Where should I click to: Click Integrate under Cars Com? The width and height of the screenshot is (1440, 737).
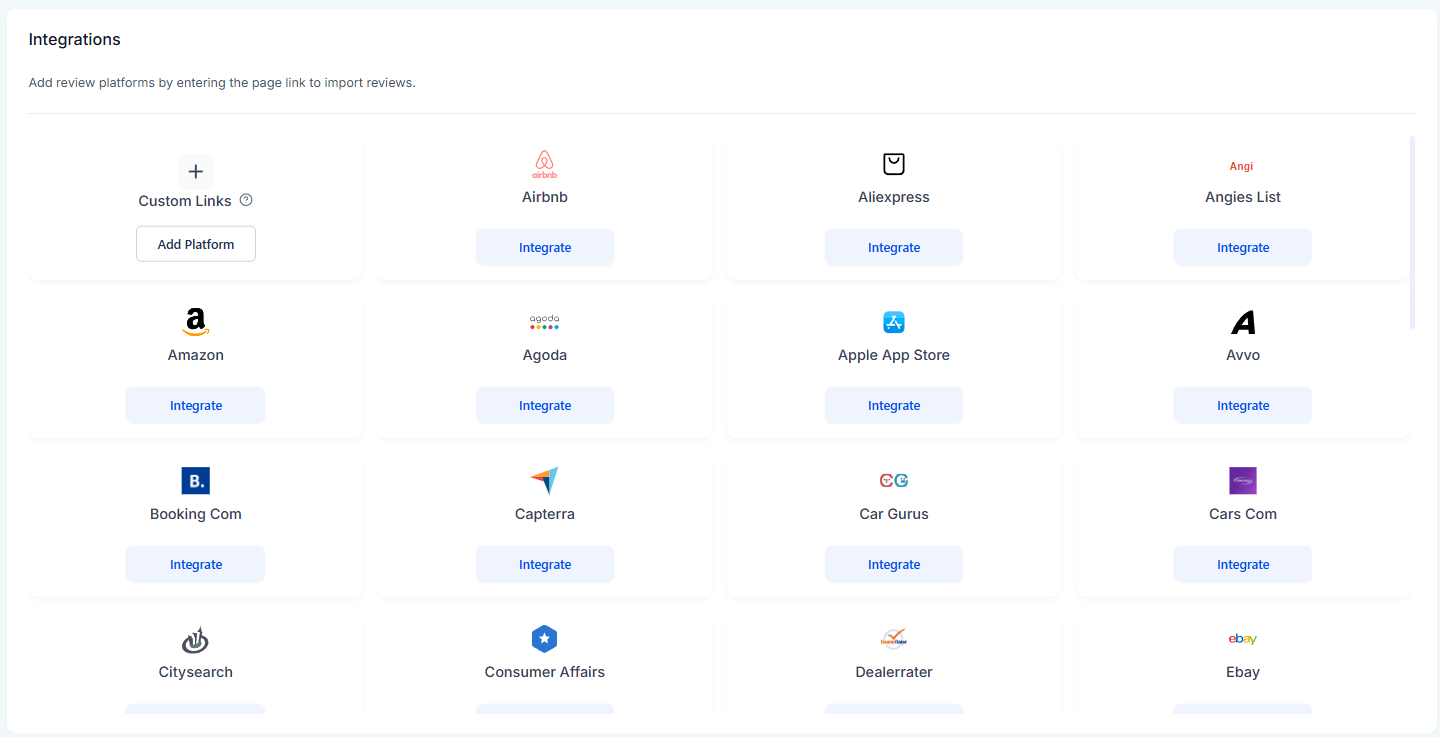tap(1243, 565)
